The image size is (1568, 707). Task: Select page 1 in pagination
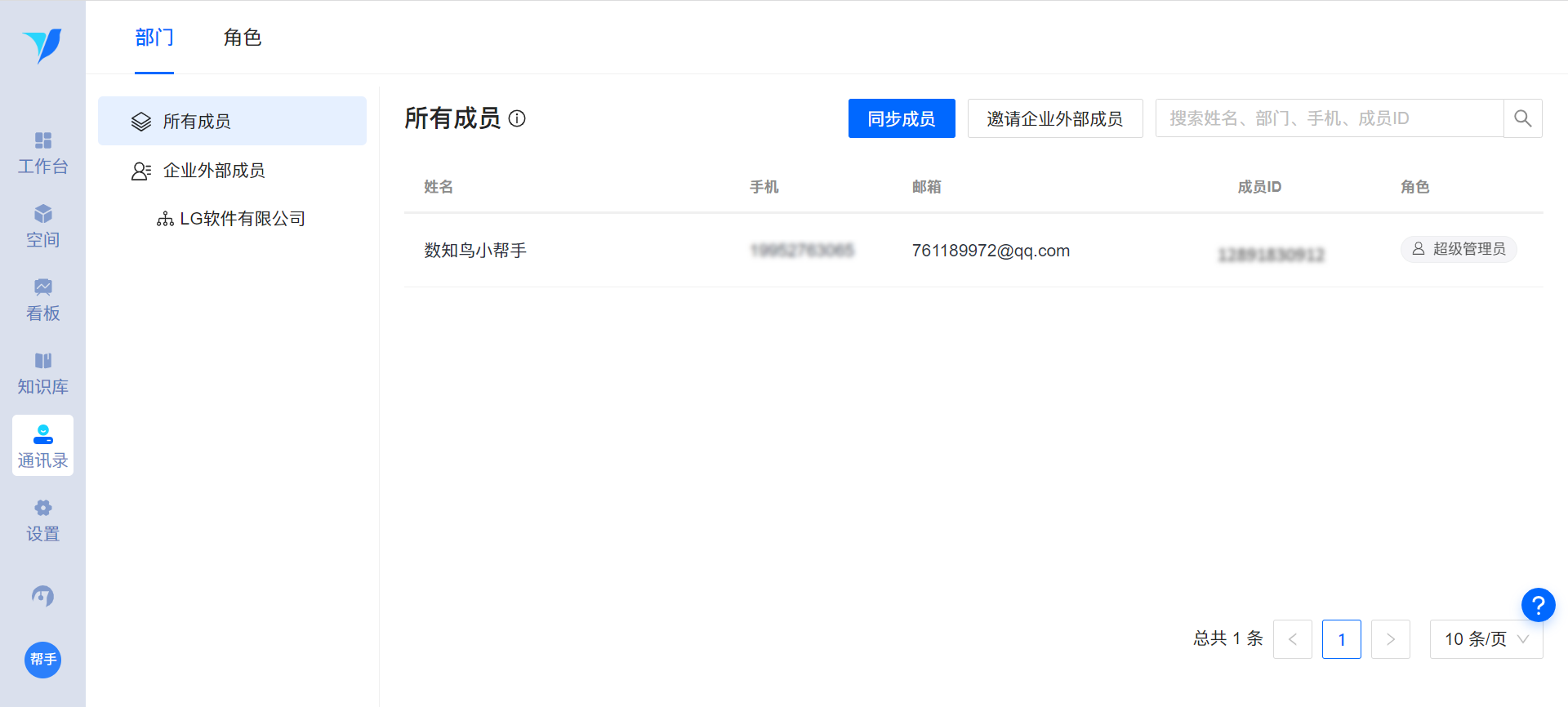(x=1342, y=639)
